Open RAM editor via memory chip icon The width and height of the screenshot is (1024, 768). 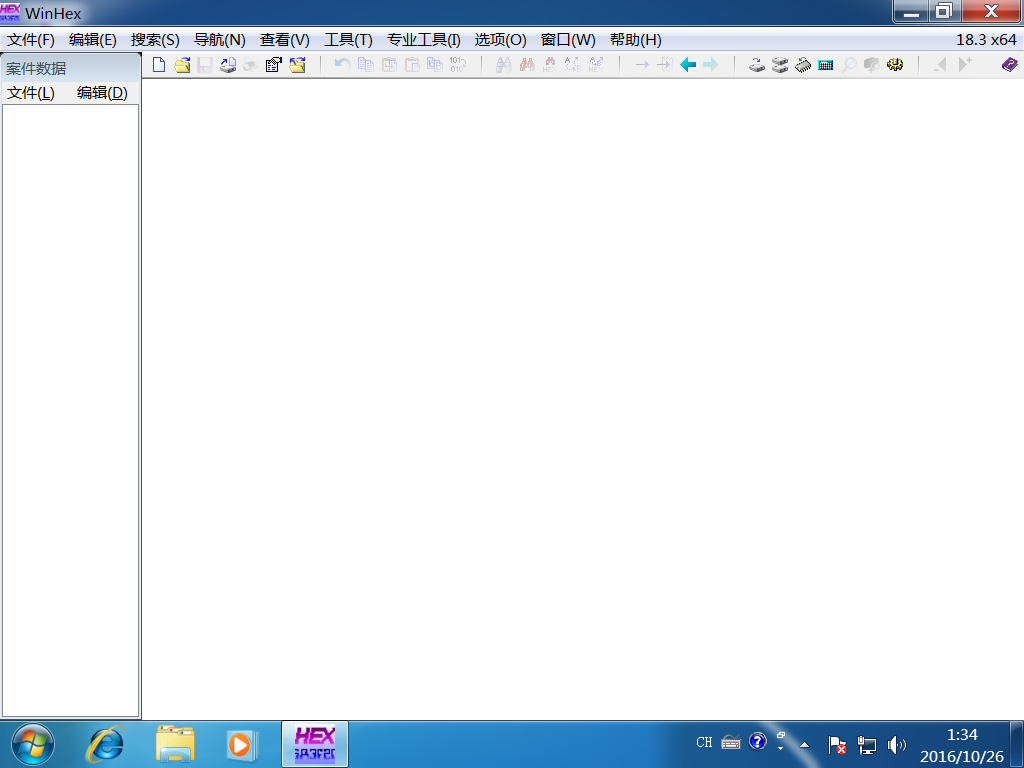pyautogui.click(x=803, y=65)
